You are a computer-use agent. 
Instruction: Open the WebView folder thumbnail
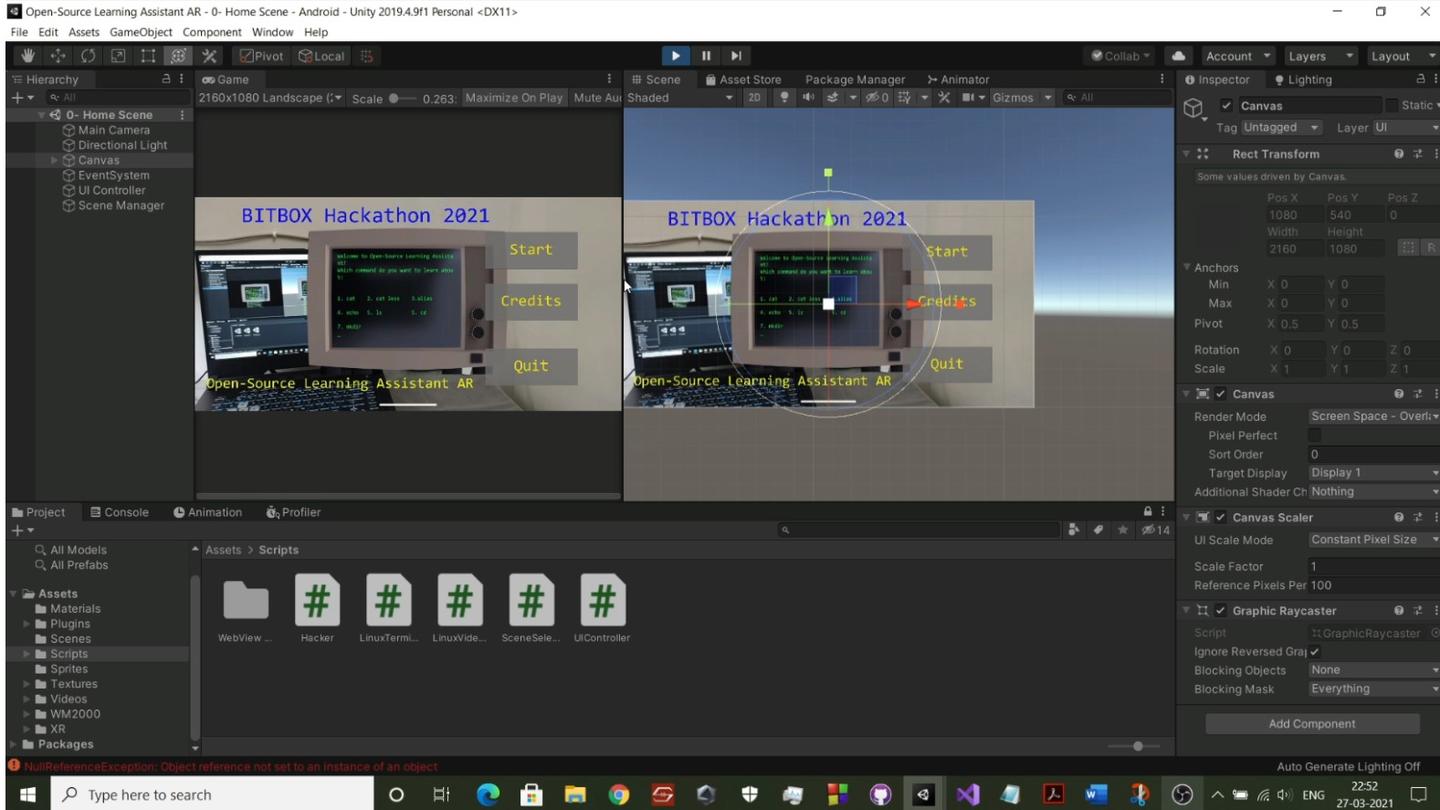(x=245, y=608)
